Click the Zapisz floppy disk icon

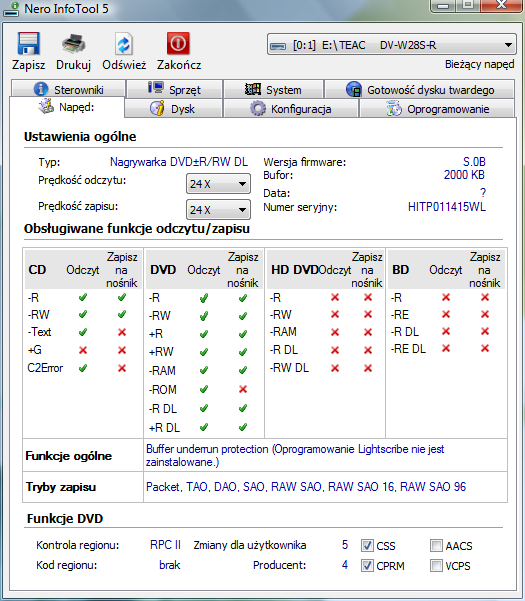click(28, 44)
